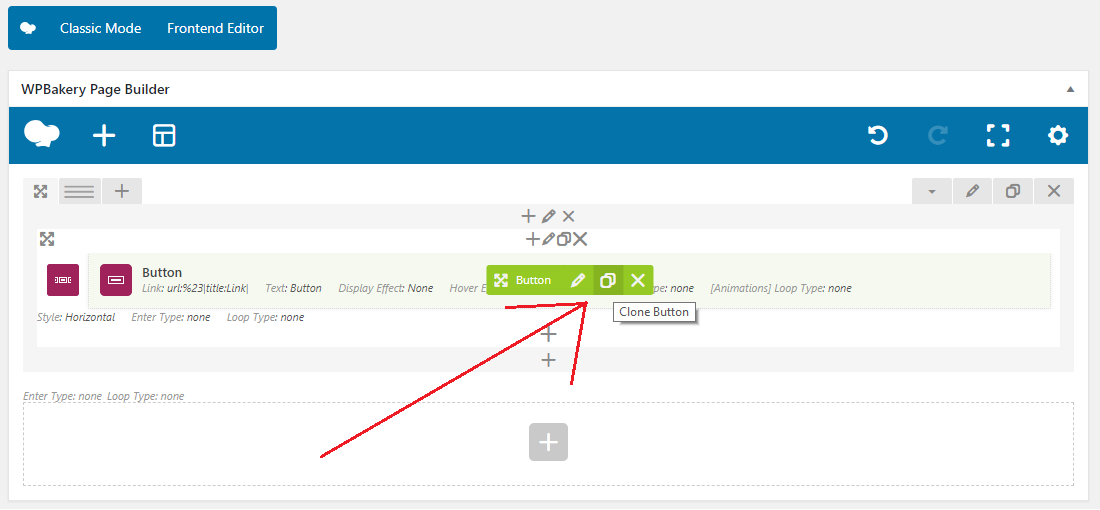
Task: Edit the row with the pencil icon
Action: point(972,191)
